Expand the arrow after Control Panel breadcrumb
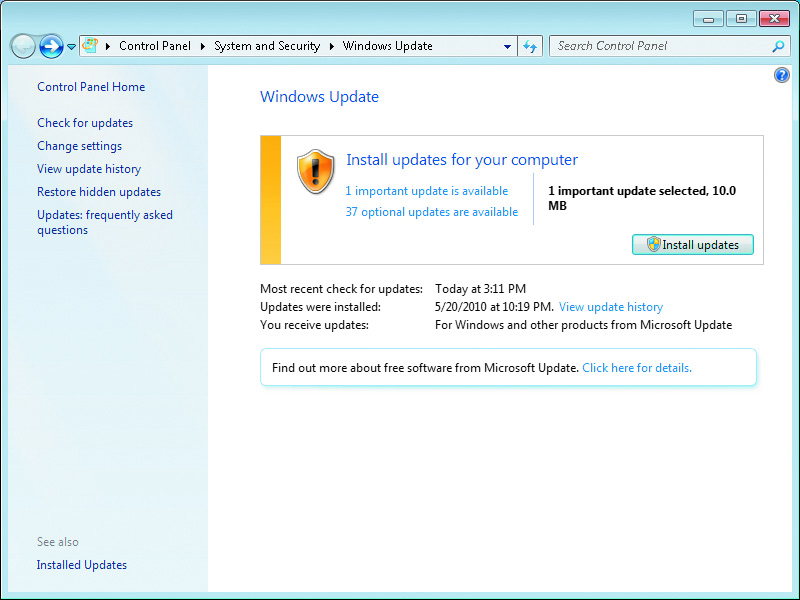The image size is (800, 600). pyautogui.click(x=203, y=46)
